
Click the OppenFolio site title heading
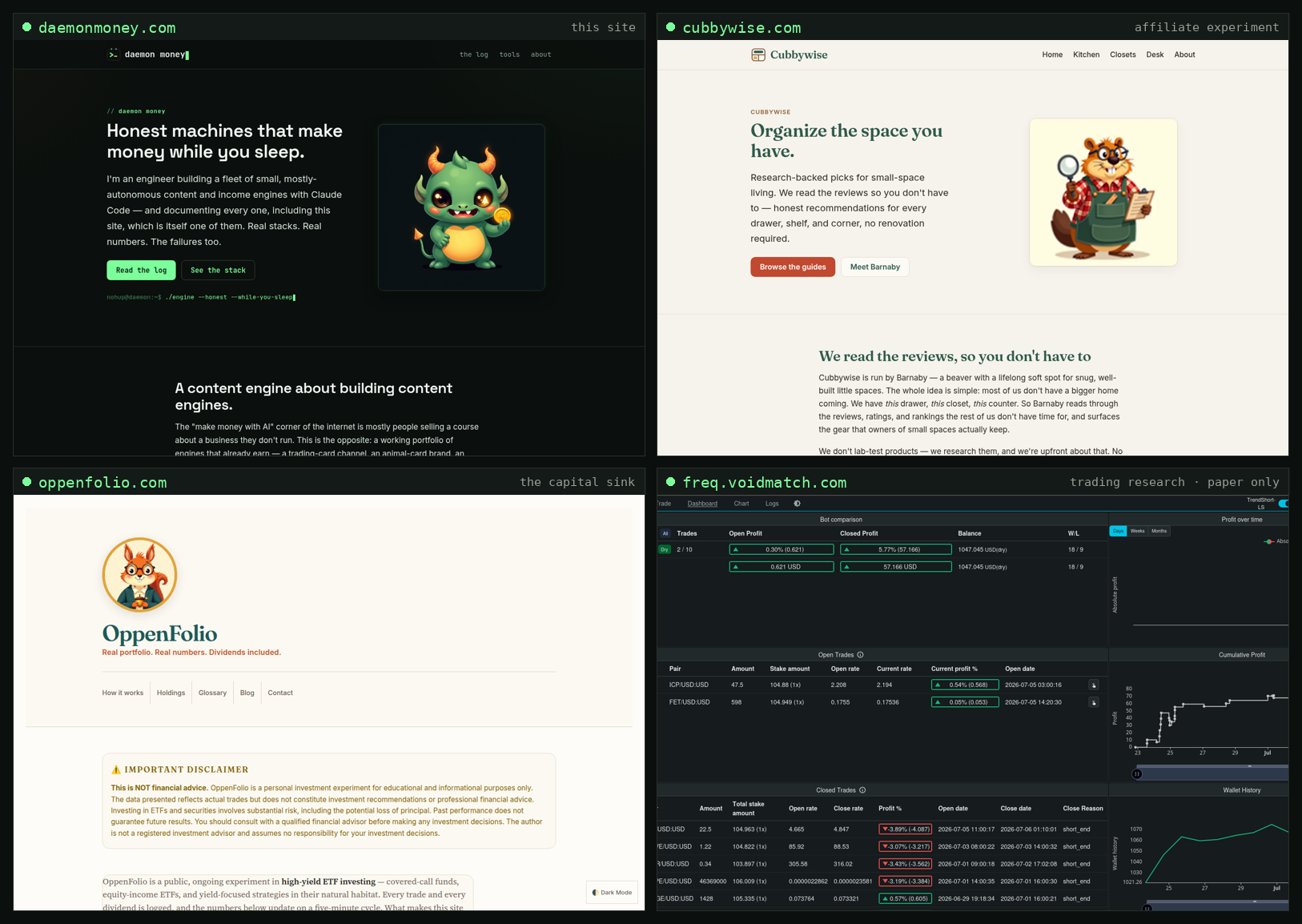159,633
